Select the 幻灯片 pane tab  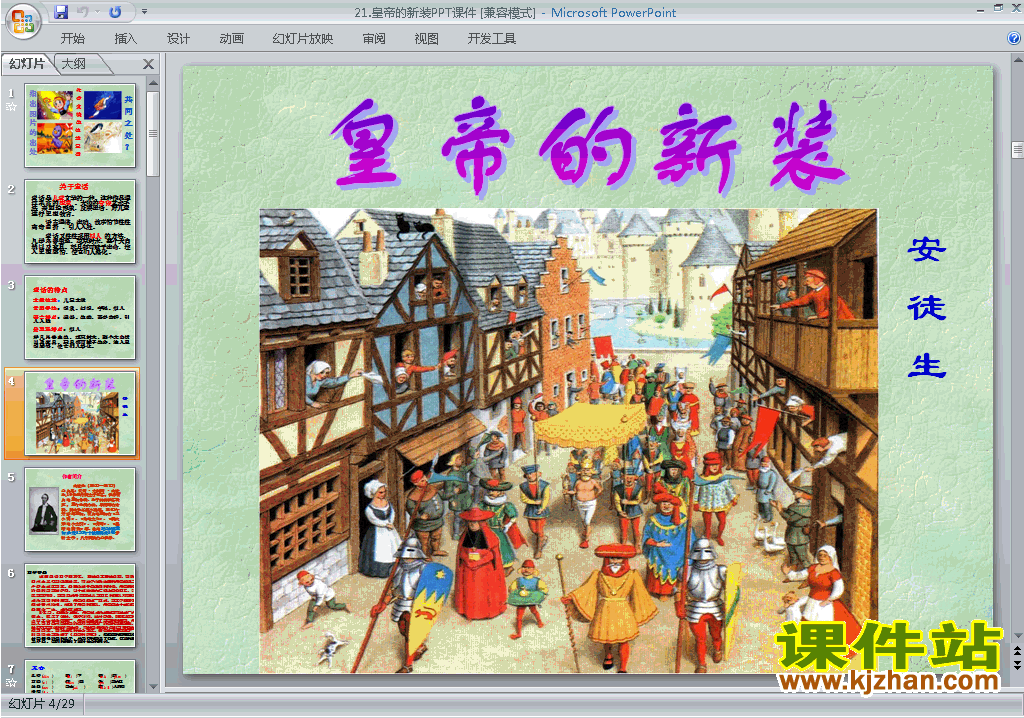(27, 63)
